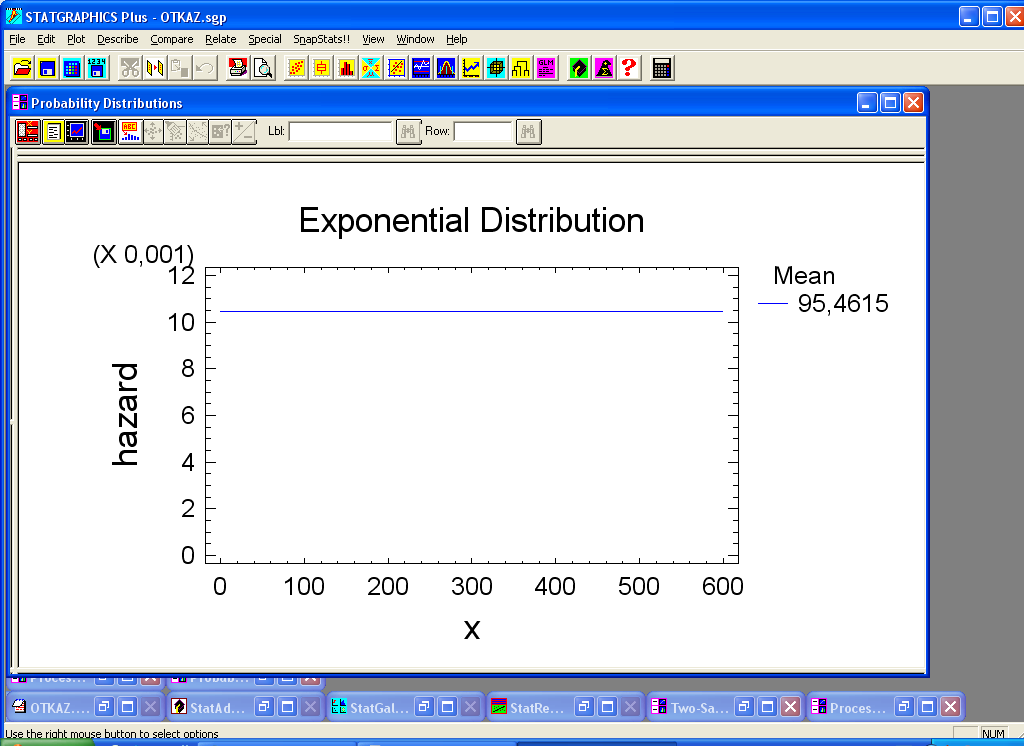Open the data file grid icon
The image size is (1024, 746).
[72, 68]
